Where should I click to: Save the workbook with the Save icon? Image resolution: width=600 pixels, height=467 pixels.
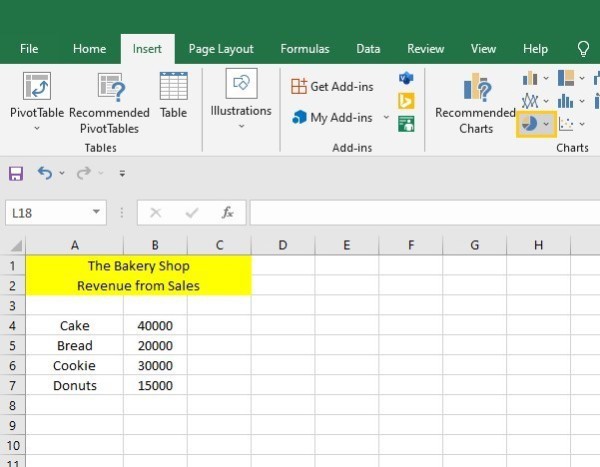(16, 174)
